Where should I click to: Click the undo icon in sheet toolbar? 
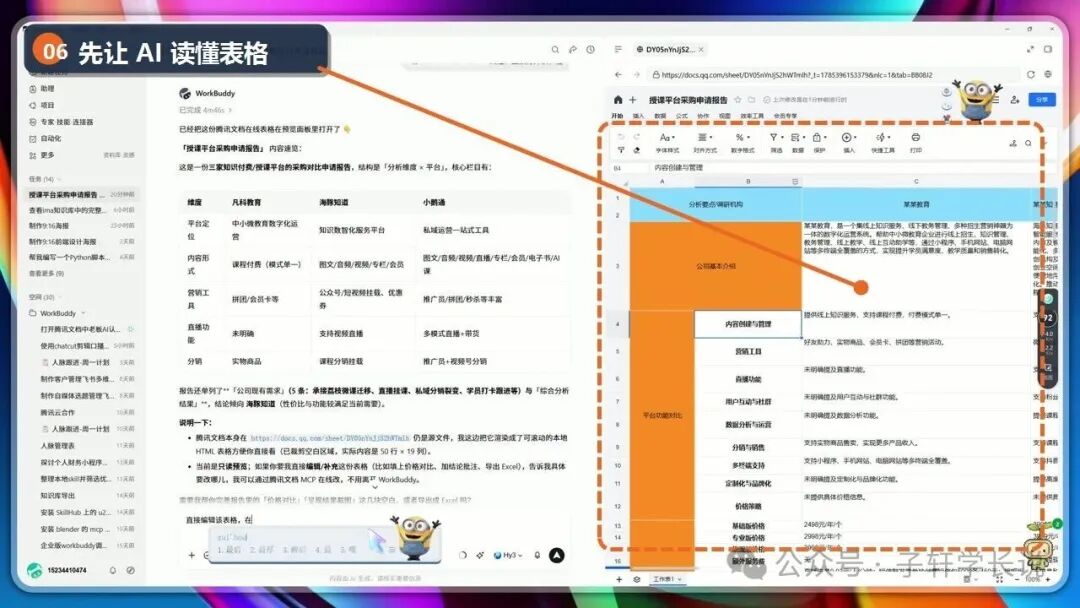click(621, 137)
